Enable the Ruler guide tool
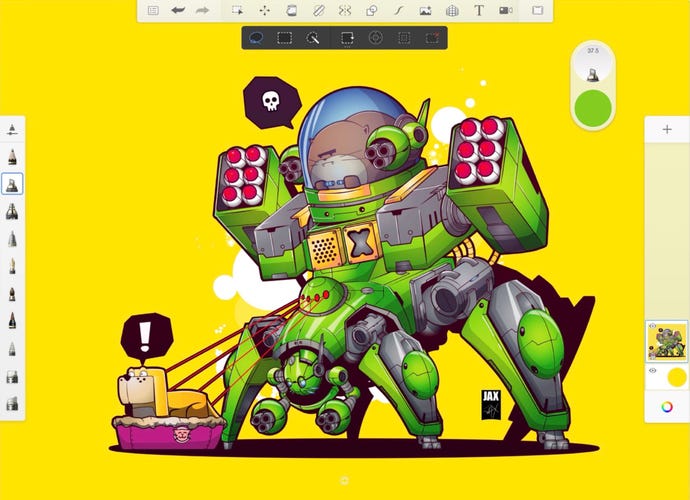 coord(318,10)
